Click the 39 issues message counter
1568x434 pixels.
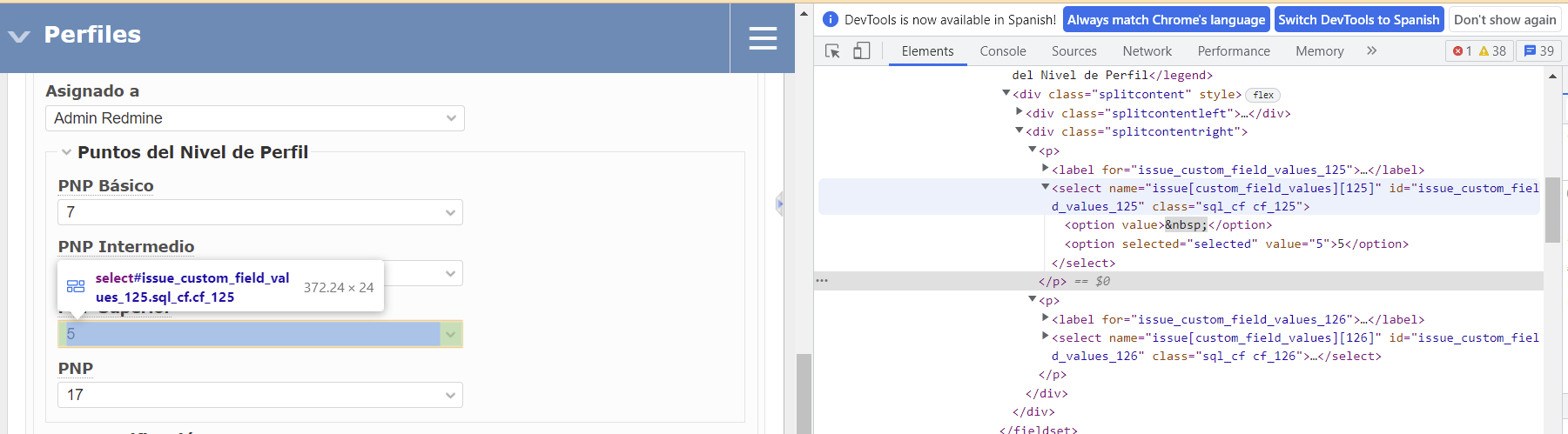pyautogui.click(x=1539, y=51)
